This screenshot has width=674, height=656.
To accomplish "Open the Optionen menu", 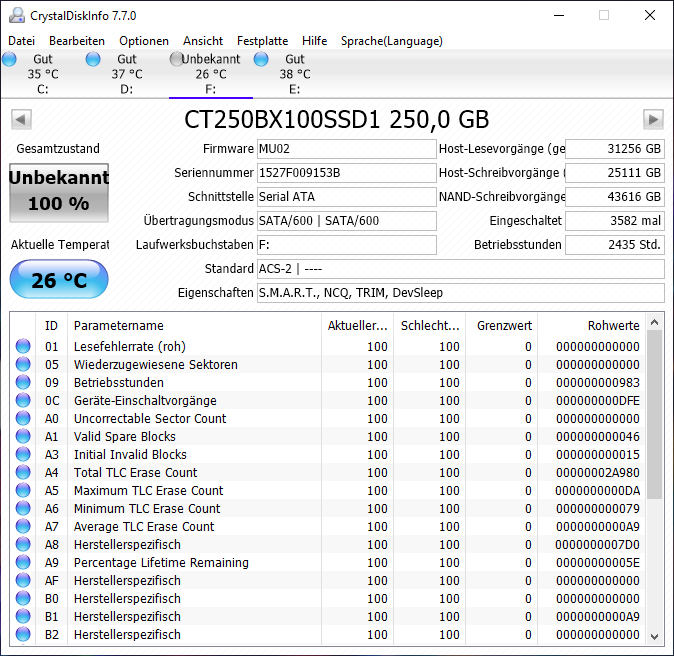I will pyautogui.click(x=144, y=41).
